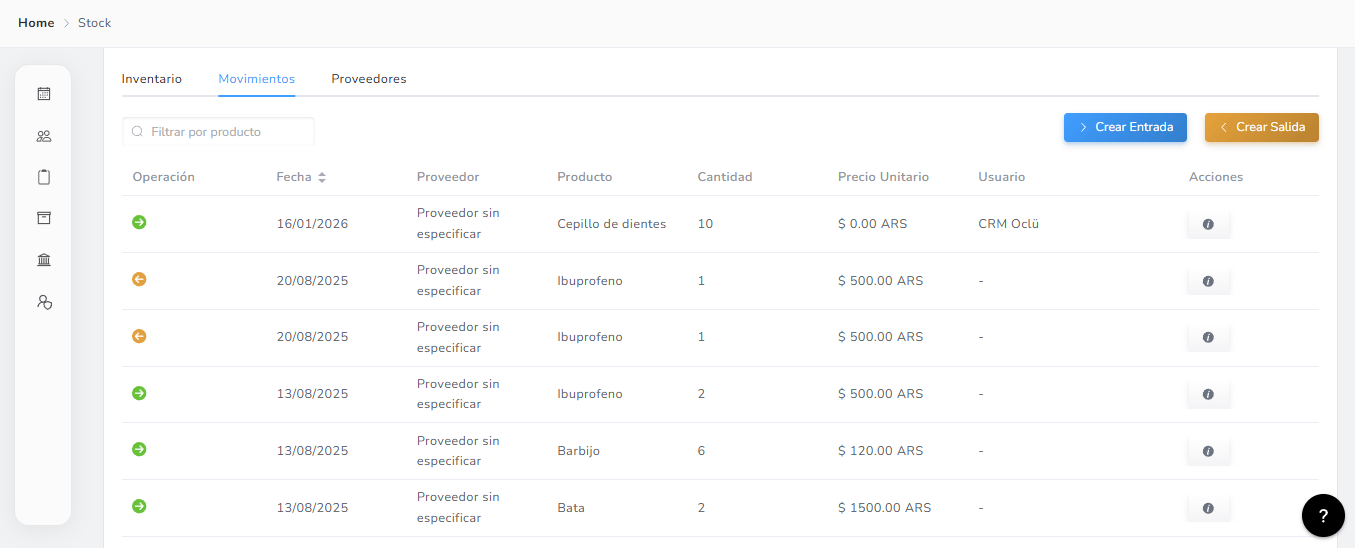Click the Crear Entrada button
This screenshot has width=1355, height=548.
pos(1125,127)
